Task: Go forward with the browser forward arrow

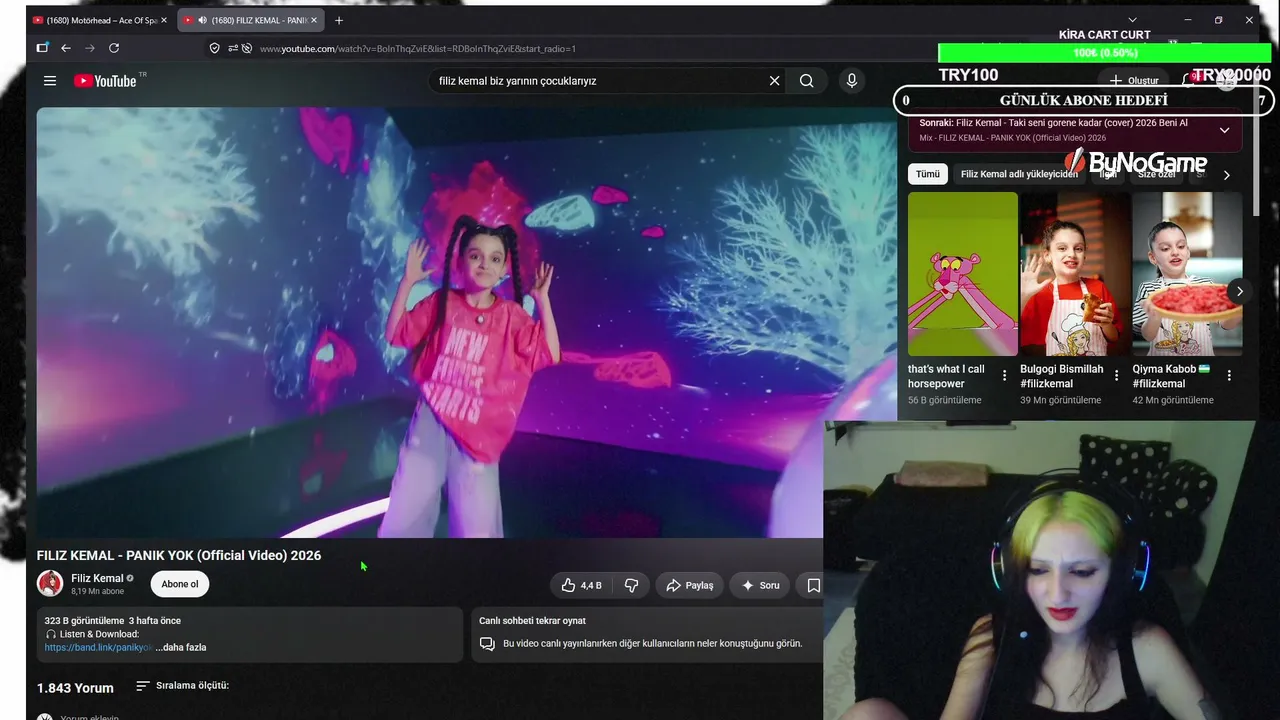Action: point(90,48)
